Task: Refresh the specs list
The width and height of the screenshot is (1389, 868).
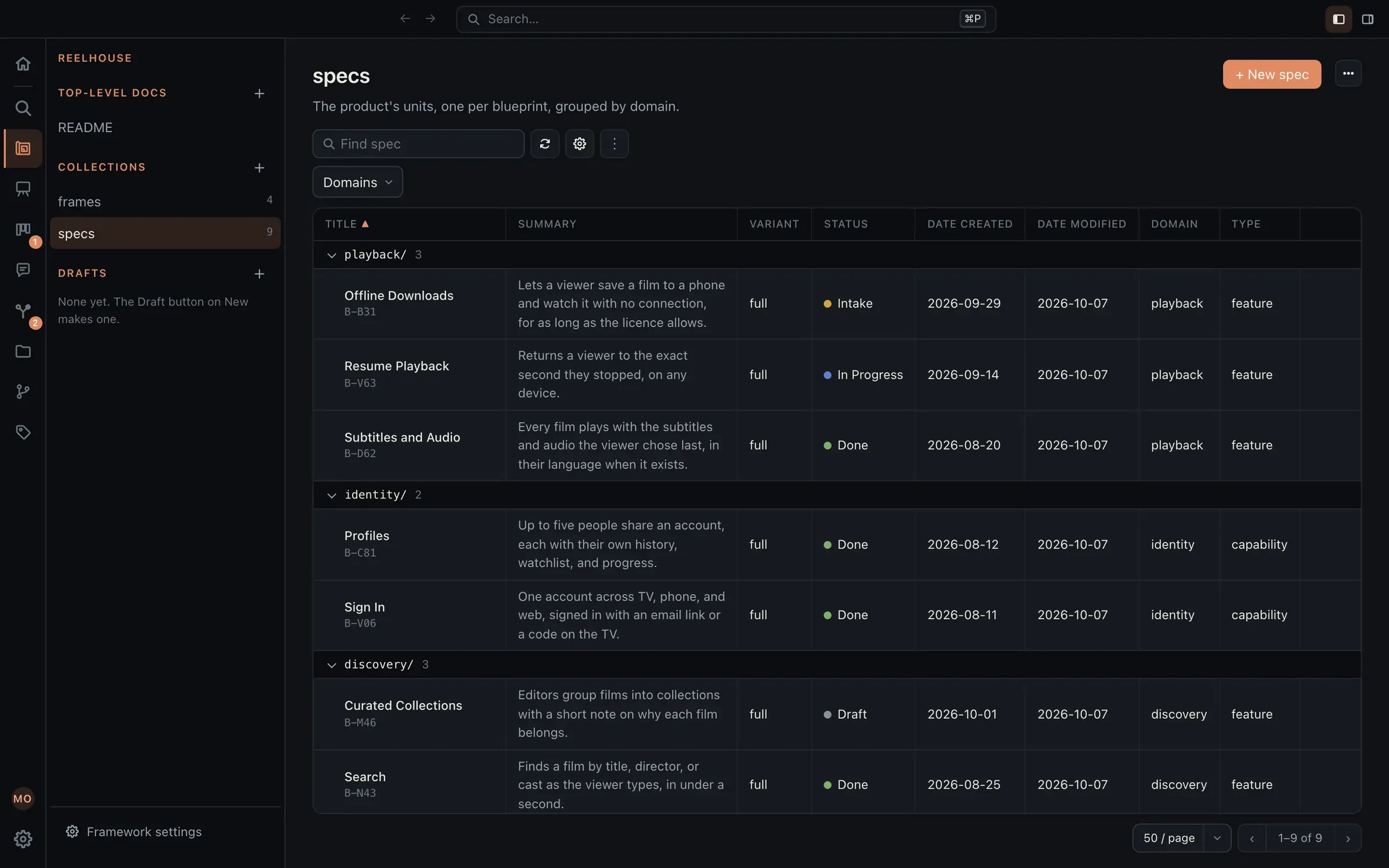Action: 545,144
